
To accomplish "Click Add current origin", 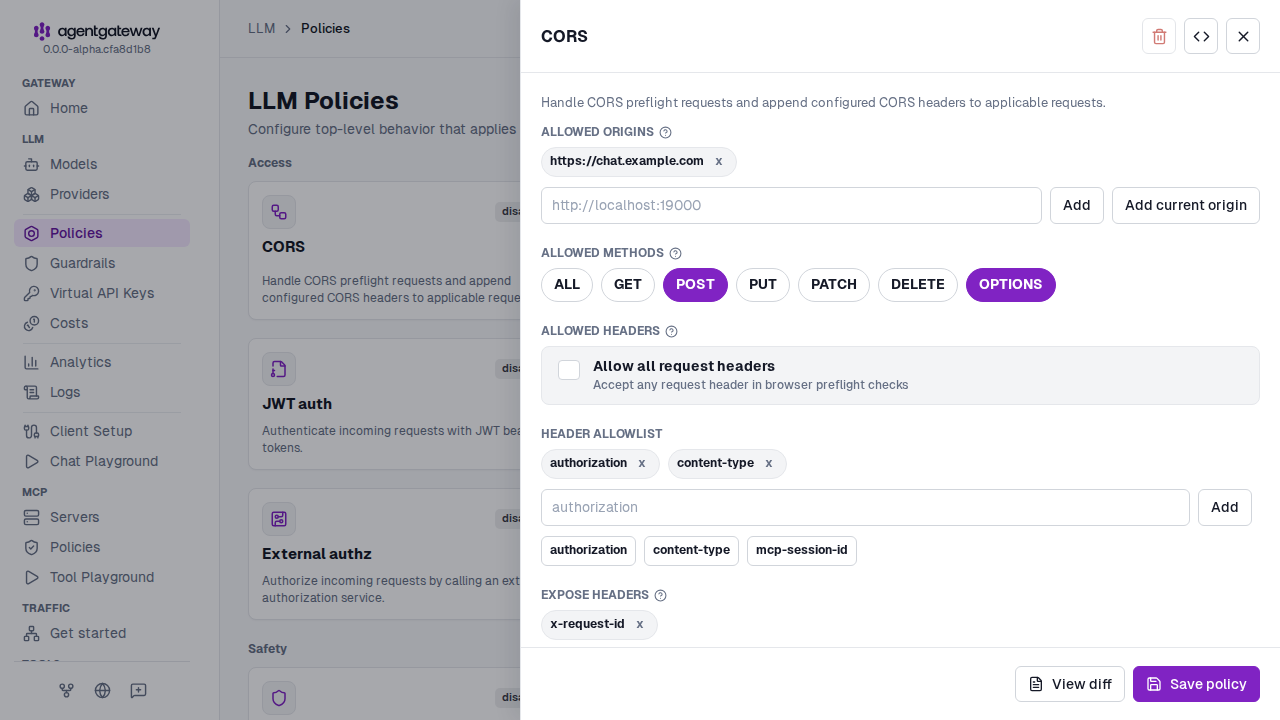I will point(1186,205).
